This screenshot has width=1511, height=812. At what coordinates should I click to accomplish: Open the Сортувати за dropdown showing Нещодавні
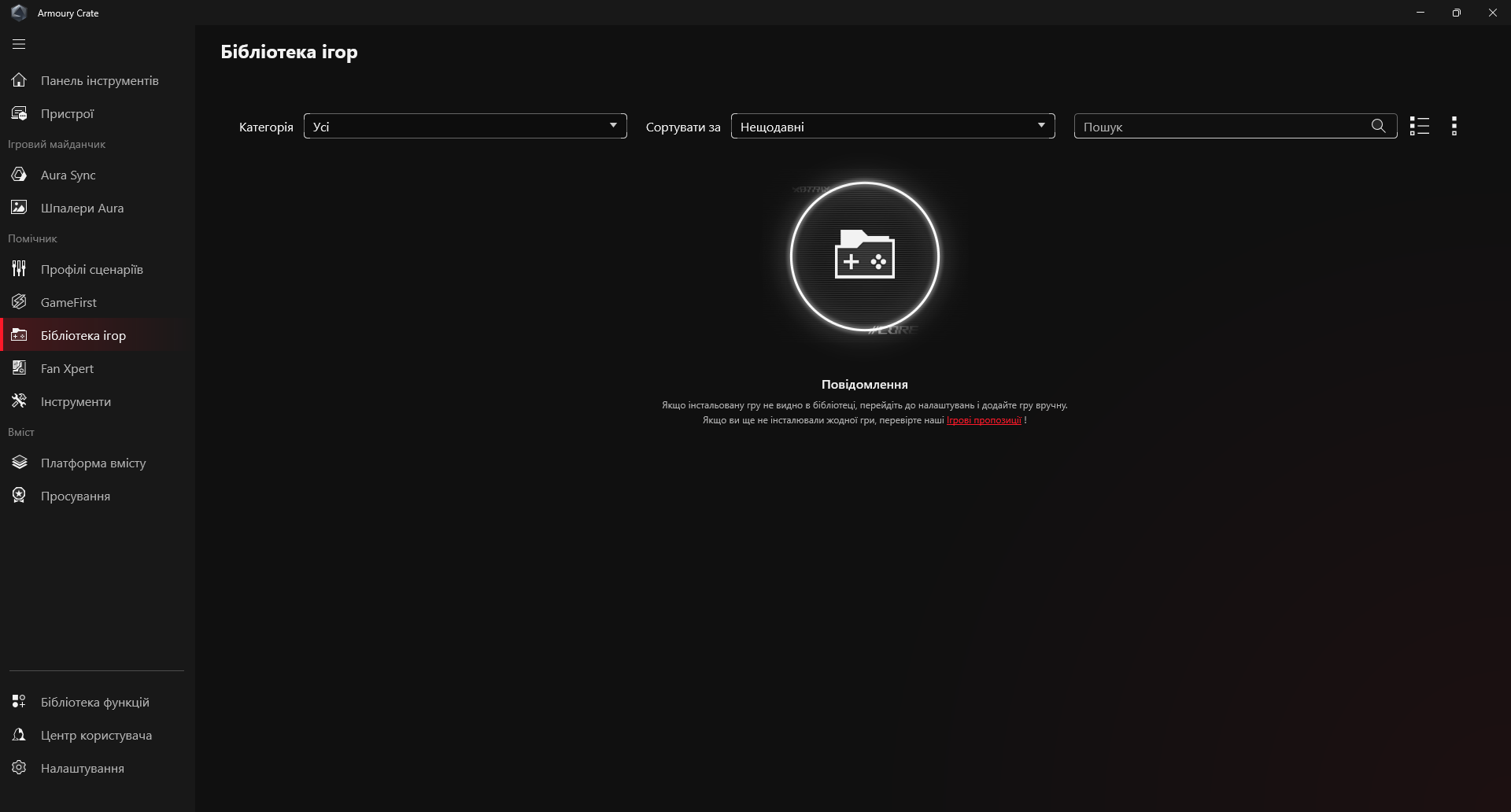pyautogui.click(x=893, y=126)
